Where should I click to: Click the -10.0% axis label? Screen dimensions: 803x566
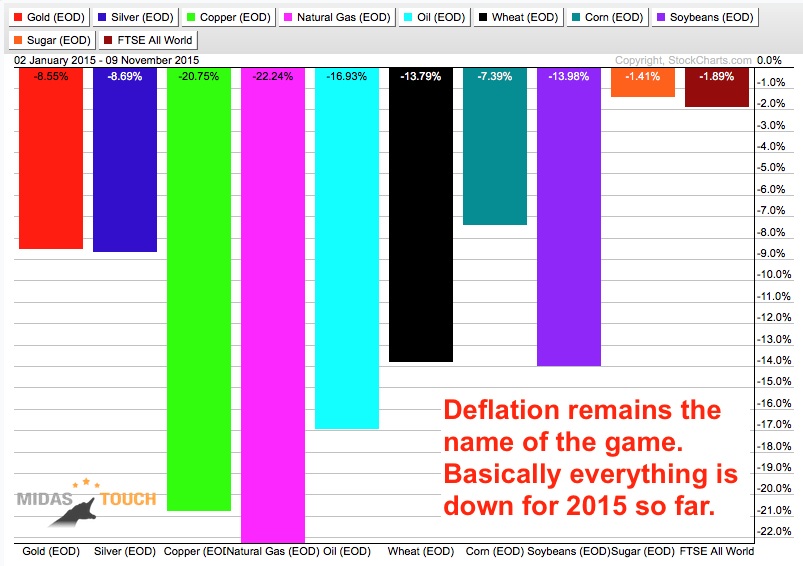[774, 275]
